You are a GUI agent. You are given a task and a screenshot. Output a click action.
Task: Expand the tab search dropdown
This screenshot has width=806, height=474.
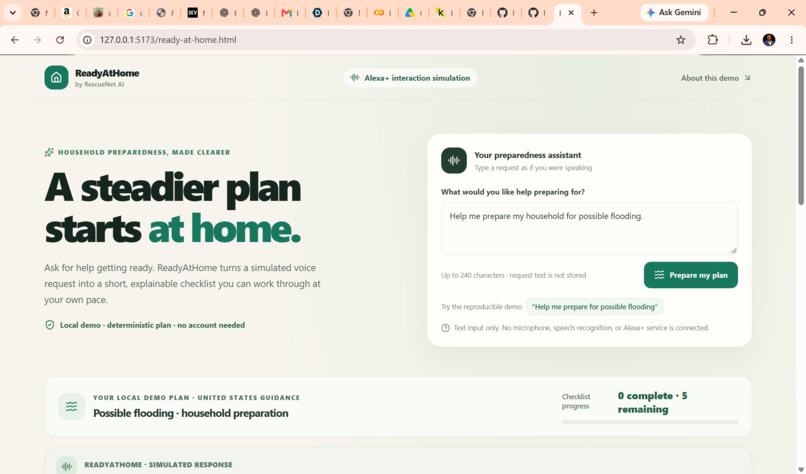12,13
